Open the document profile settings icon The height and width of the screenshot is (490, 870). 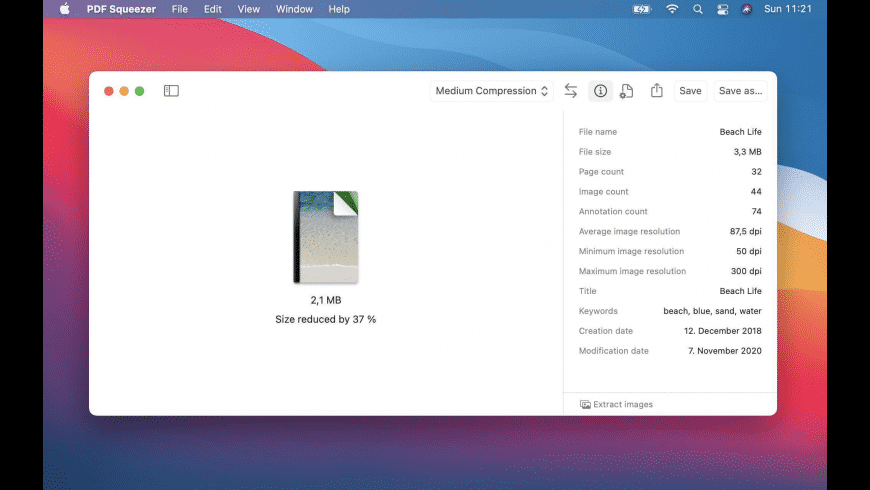(626, 91)
